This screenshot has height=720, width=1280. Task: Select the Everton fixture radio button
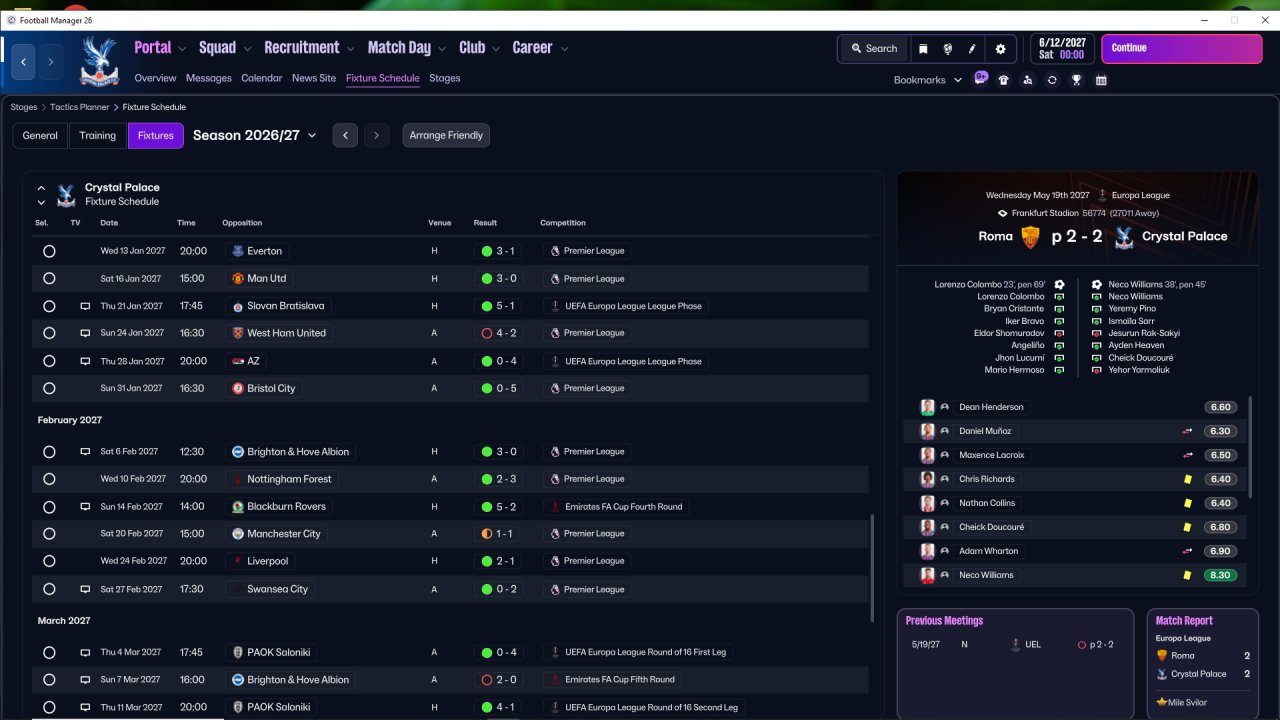(49, 251)
